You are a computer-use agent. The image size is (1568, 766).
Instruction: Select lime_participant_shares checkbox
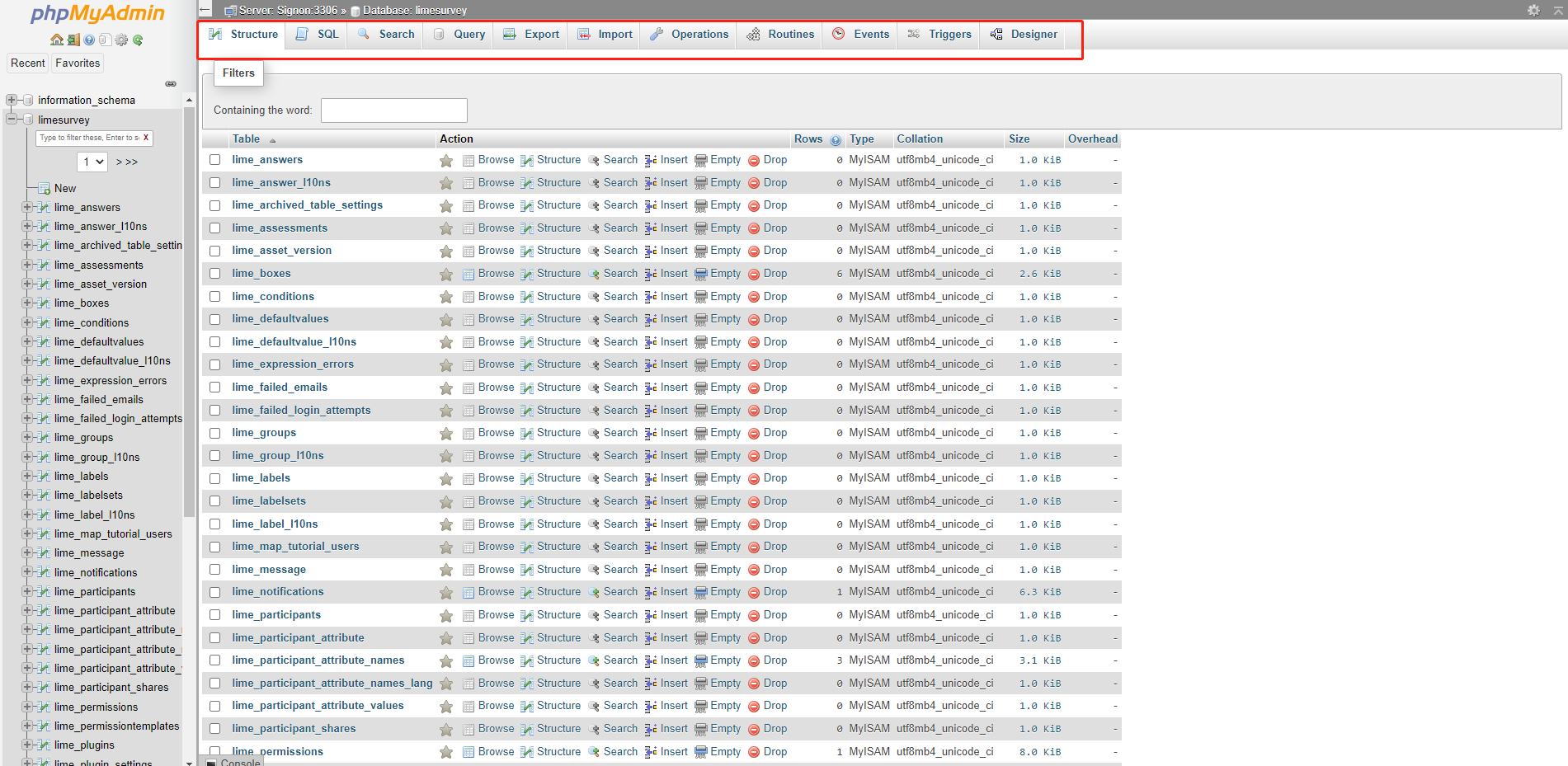tap(215, 729)
